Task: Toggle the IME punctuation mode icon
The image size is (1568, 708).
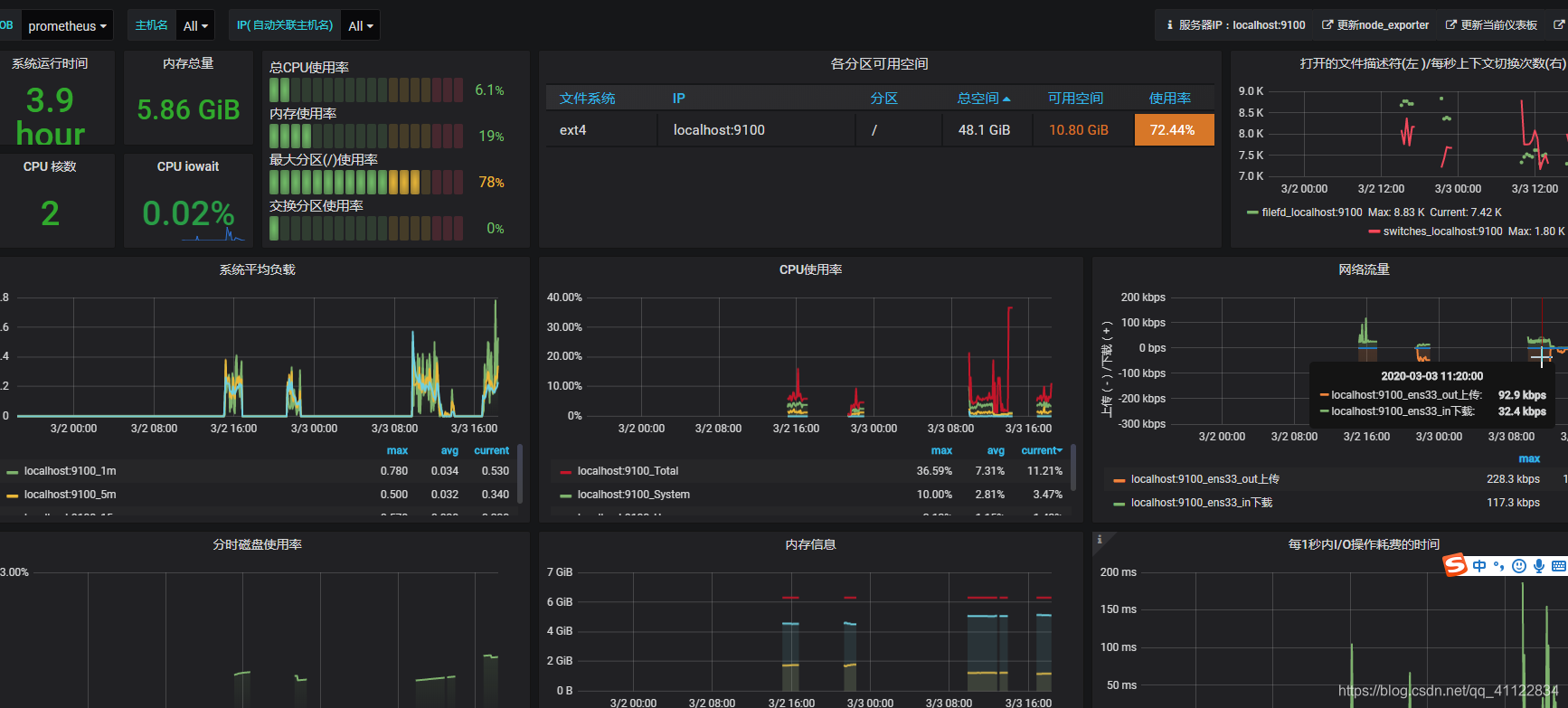Action: click(1499, 566)
